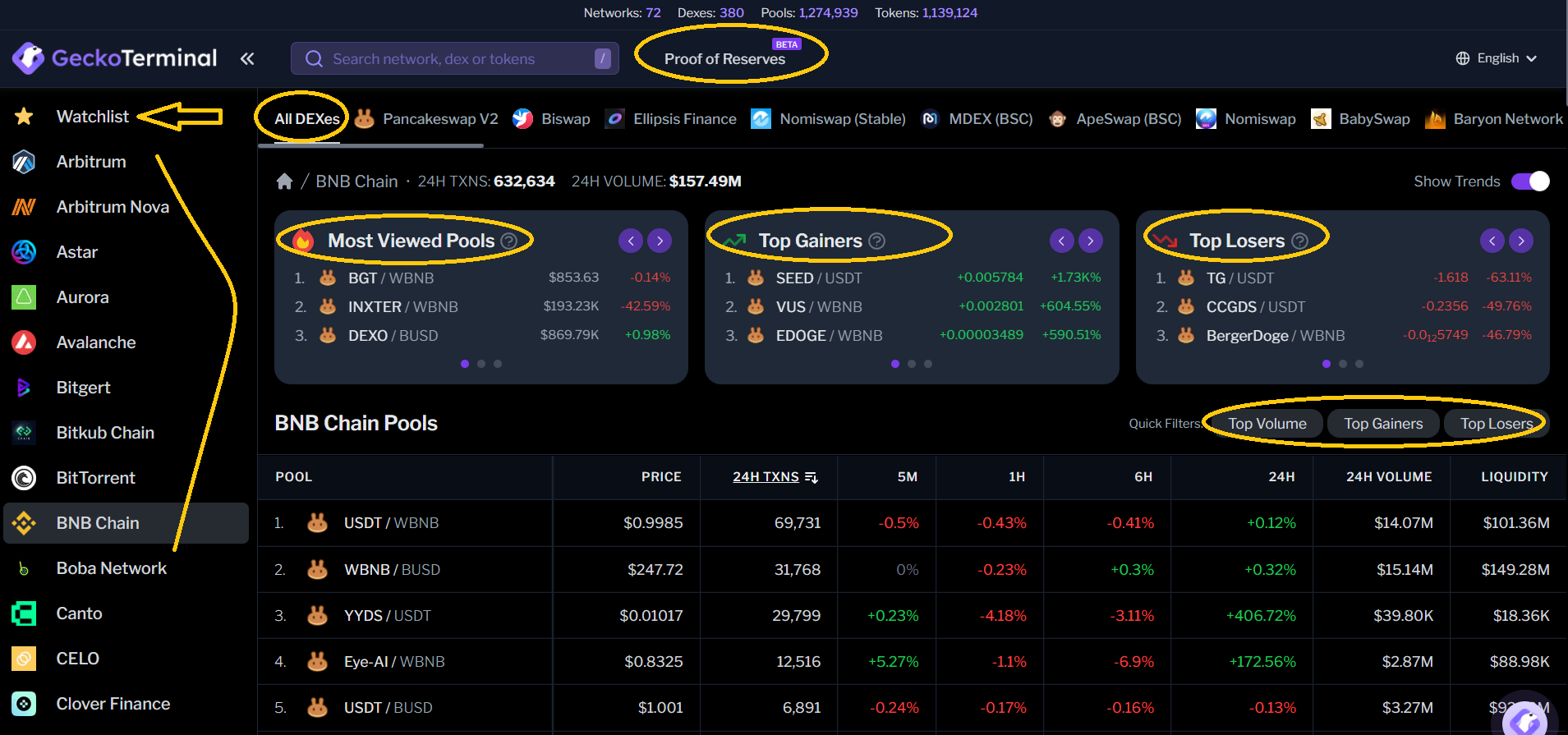1568x735 pixels.
Task: Click search network, dex or tokens field
Action: point(455,59)
